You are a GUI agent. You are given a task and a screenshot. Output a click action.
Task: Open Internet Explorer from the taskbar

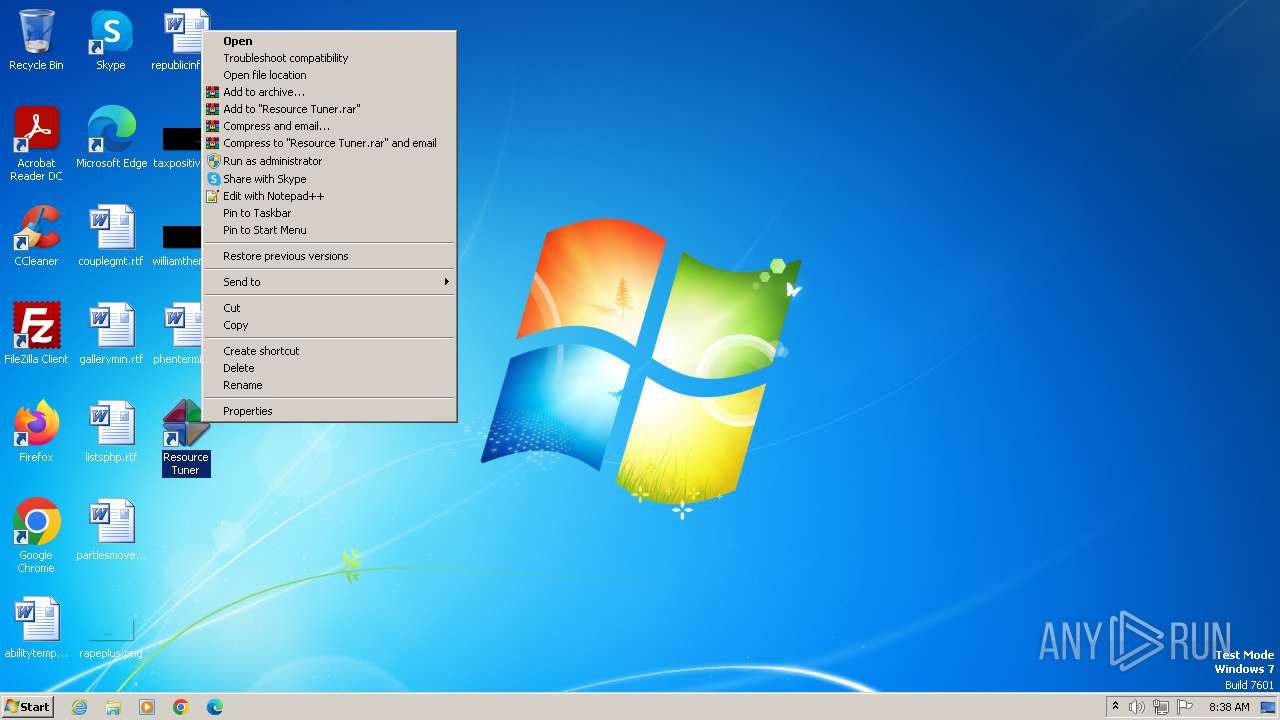[79, 707]
